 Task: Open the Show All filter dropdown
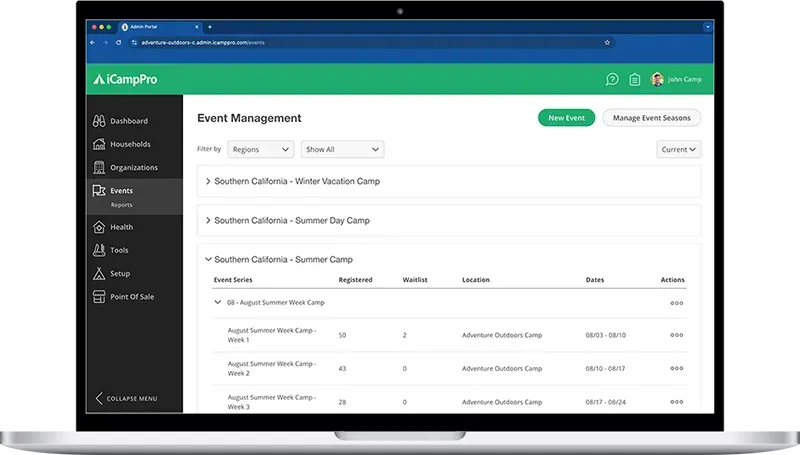(x=342, y=149)
